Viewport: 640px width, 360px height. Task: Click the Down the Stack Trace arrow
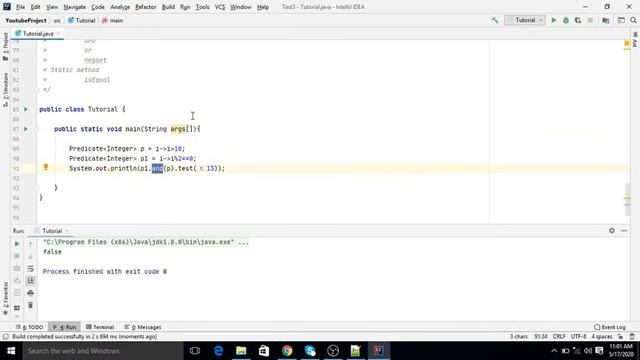coord(30,256)
